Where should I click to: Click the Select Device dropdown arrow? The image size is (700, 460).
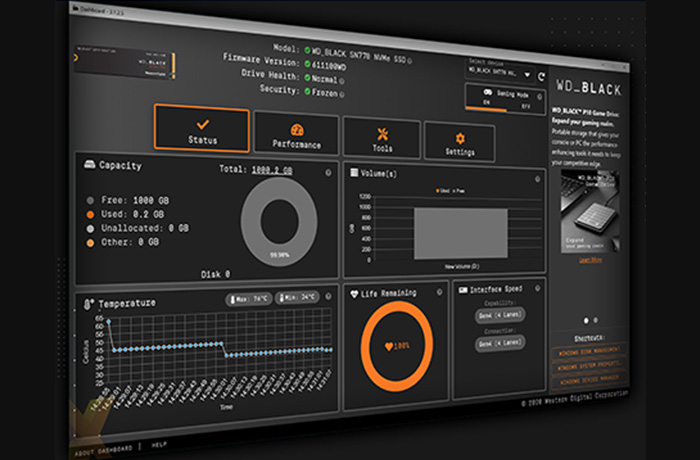(527, 75)
